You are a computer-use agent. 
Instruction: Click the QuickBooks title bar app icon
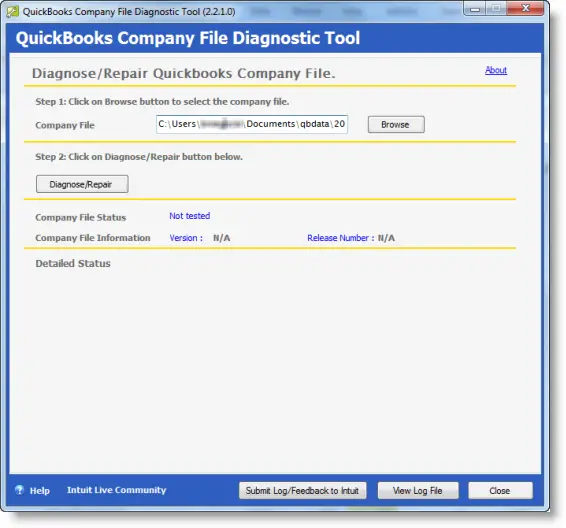coord(13,12)
